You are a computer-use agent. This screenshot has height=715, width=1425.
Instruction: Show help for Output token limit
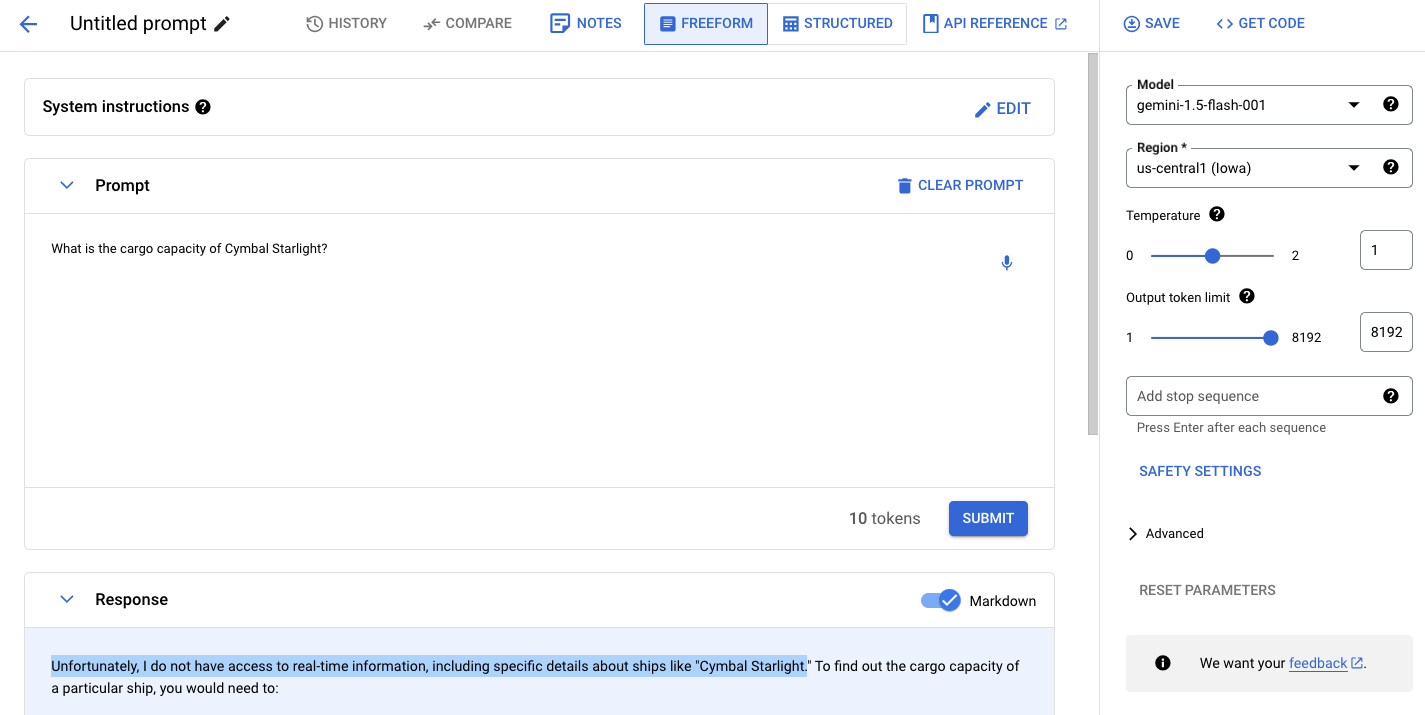click(x=1247, y=296)
